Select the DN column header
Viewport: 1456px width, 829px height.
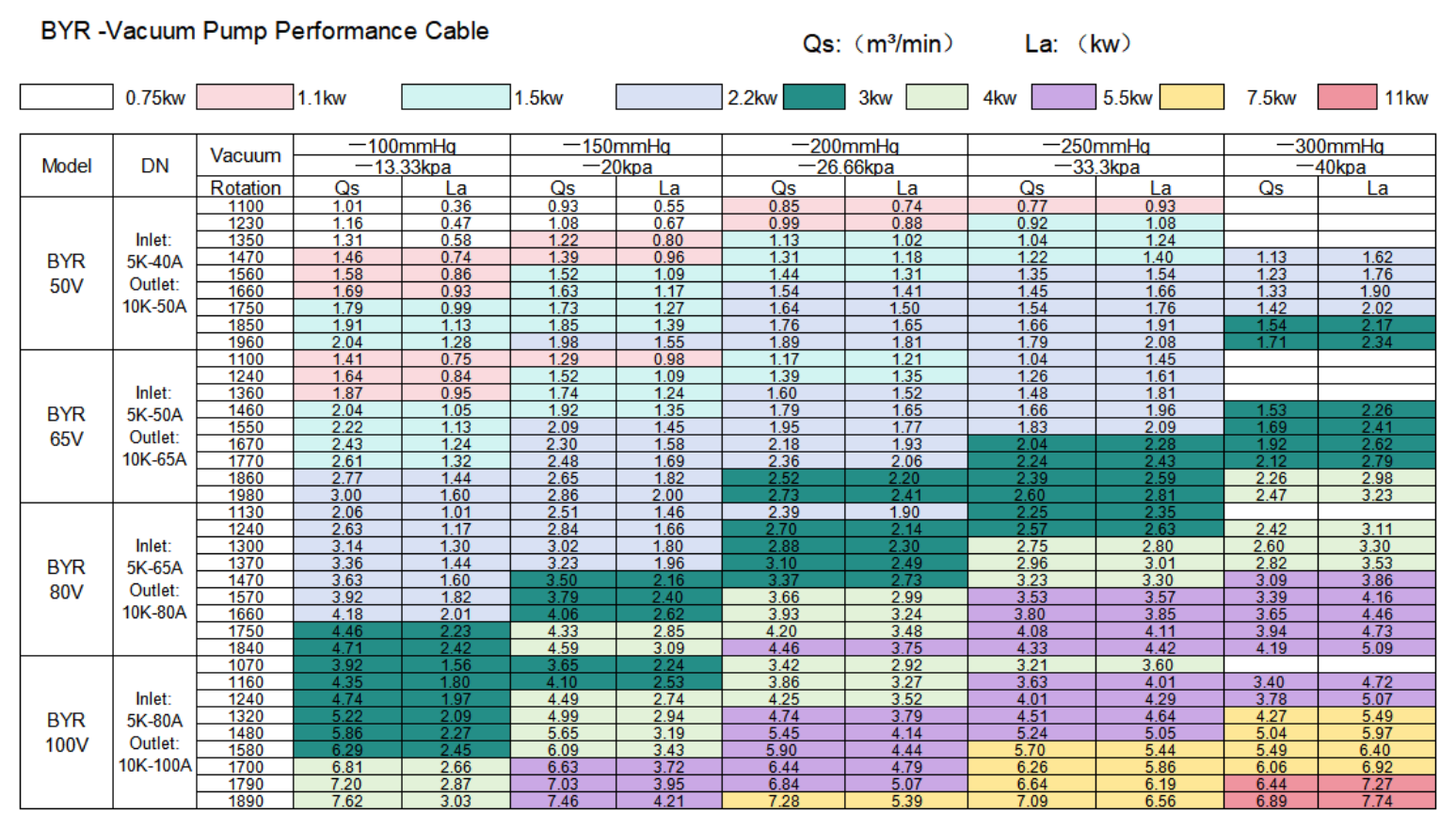pos(154,166)
